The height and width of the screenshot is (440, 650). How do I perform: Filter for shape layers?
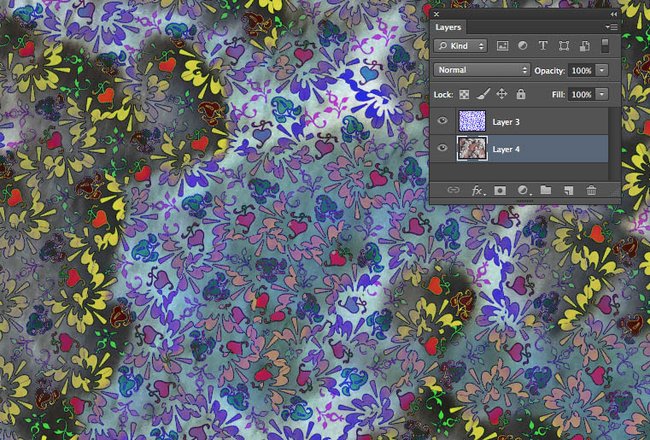tap(563, 46)
